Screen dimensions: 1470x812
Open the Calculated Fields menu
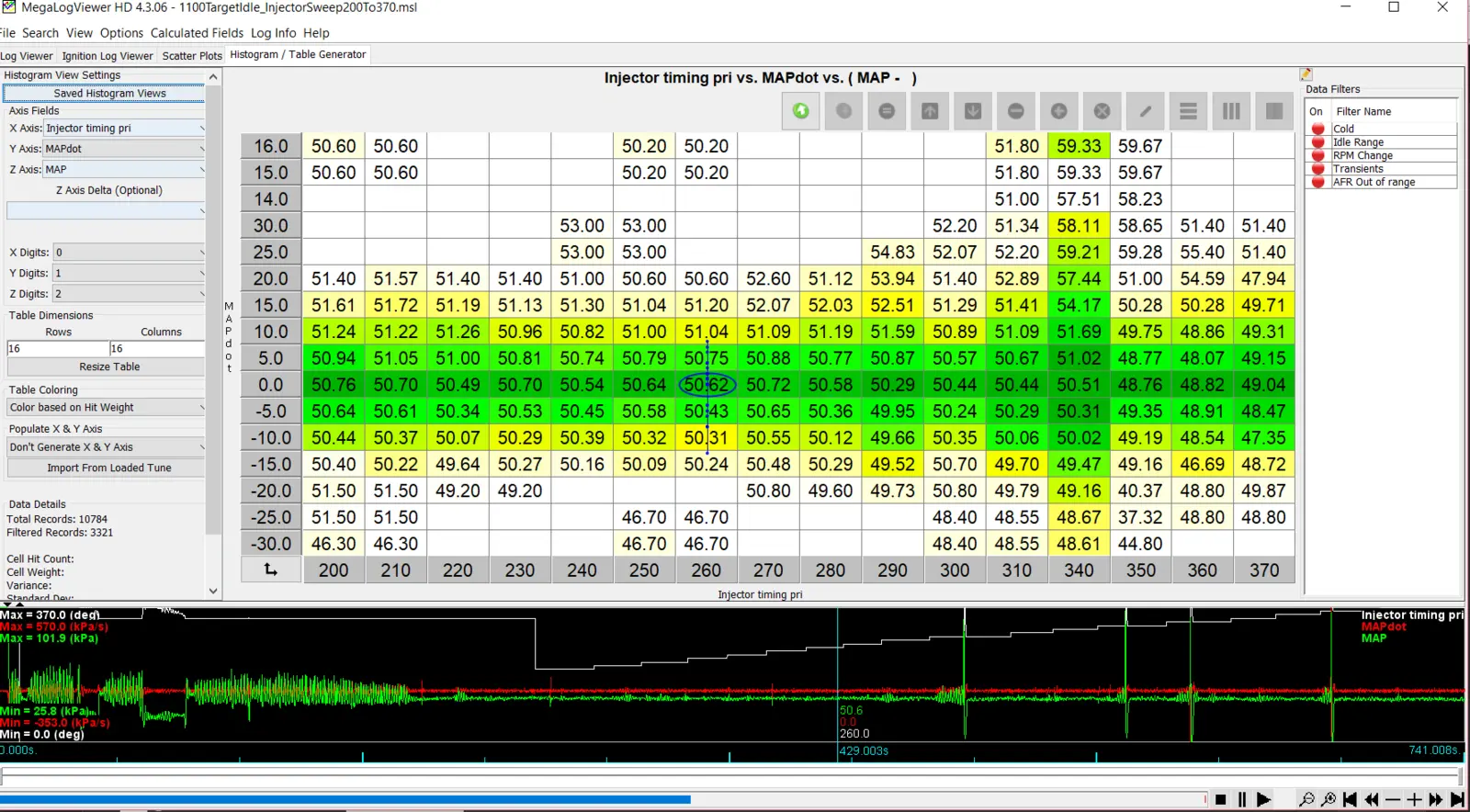point(197,33)
